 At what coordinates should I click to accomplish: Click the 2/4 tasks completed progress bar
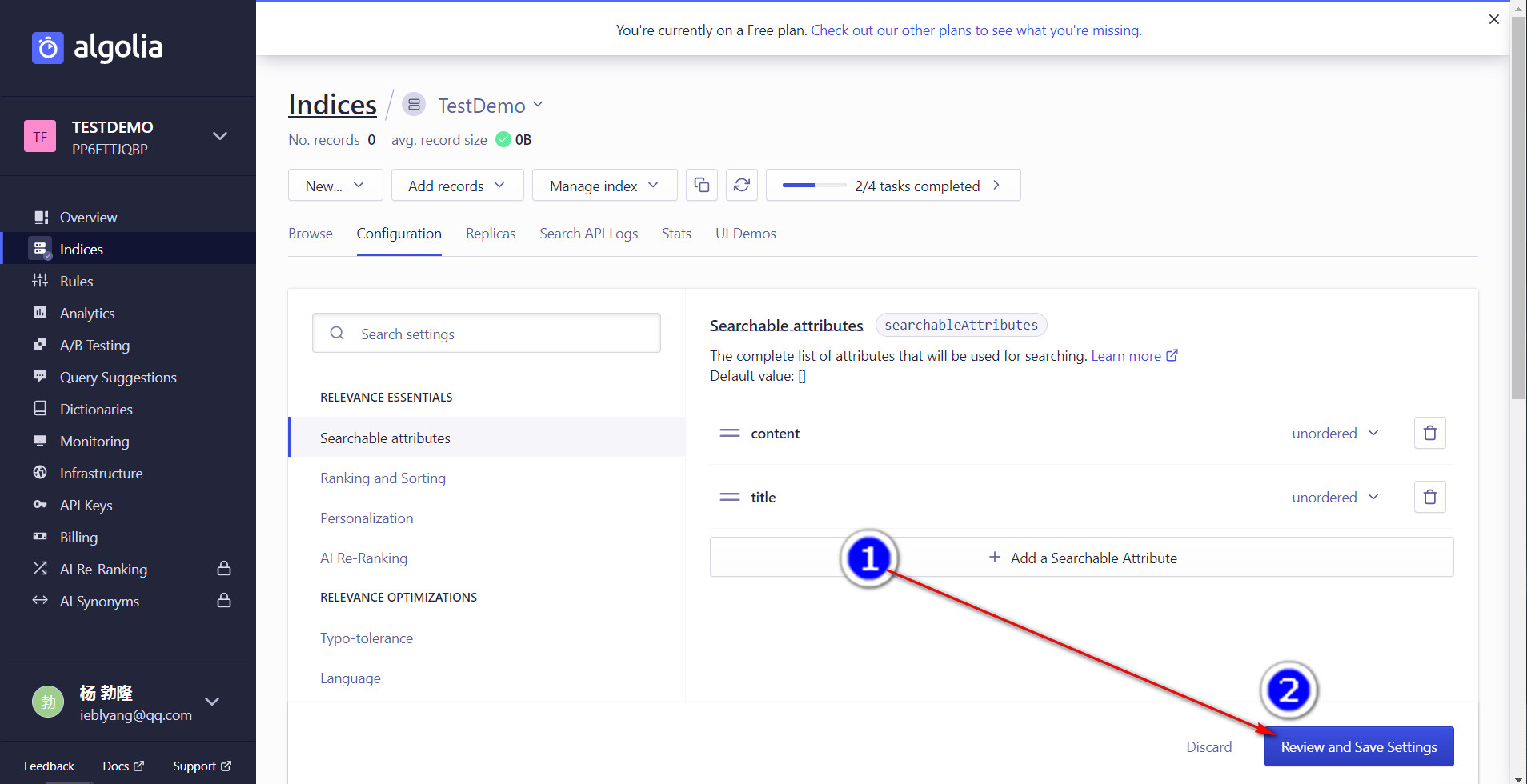[x=892, y=186]
